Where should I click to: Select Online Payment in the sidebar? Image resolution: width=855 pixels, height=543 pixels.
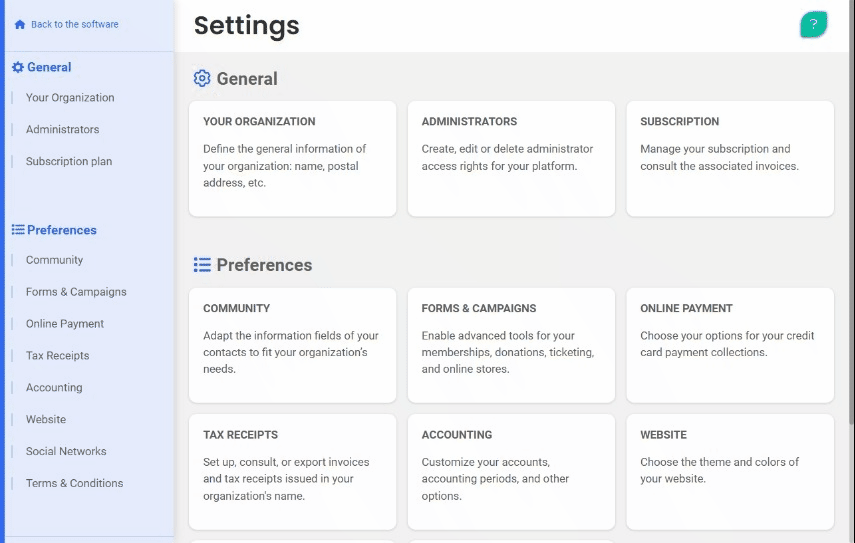pos(65,324)
